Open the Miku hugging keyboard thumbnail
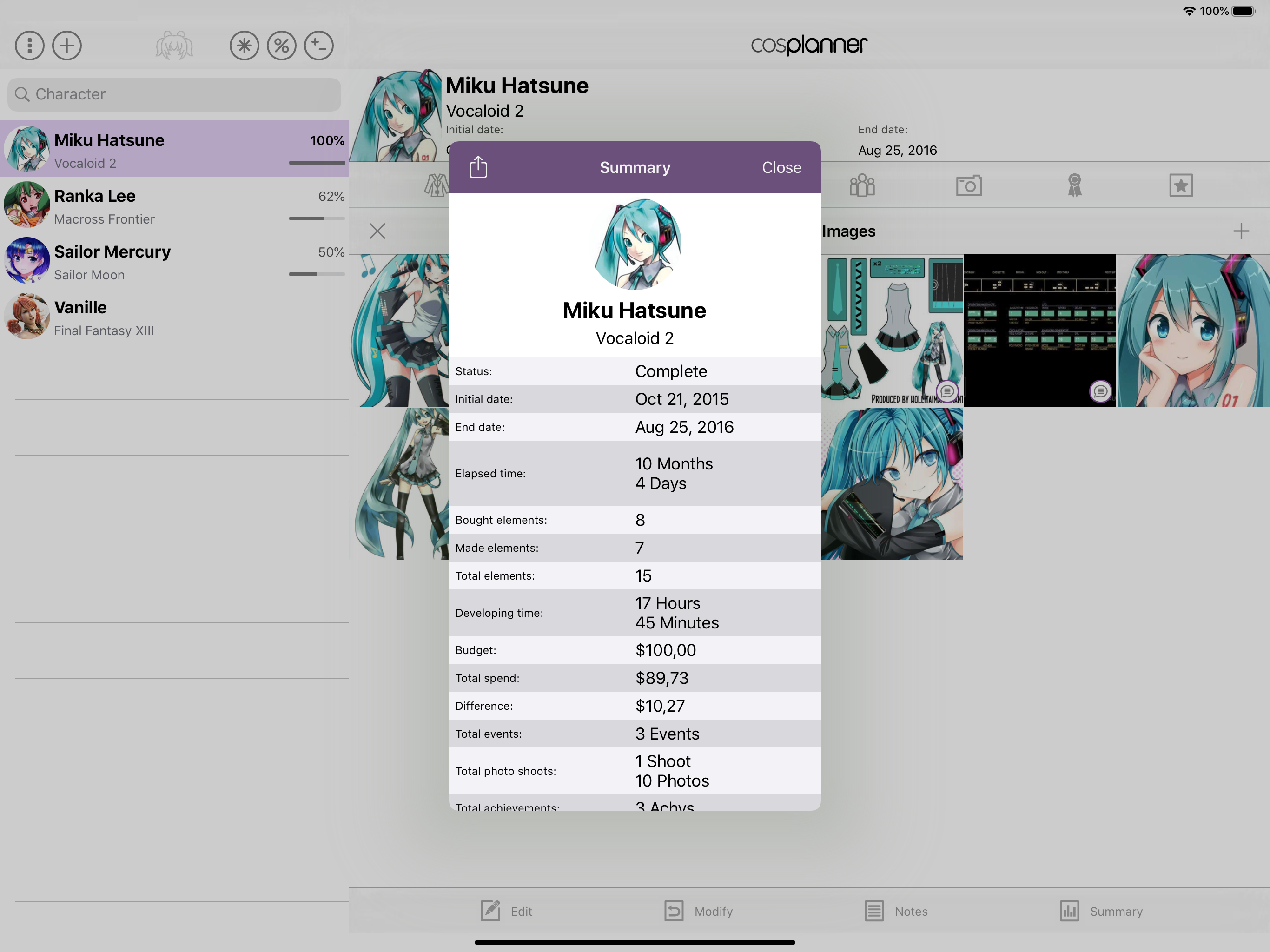 (892, 483)
